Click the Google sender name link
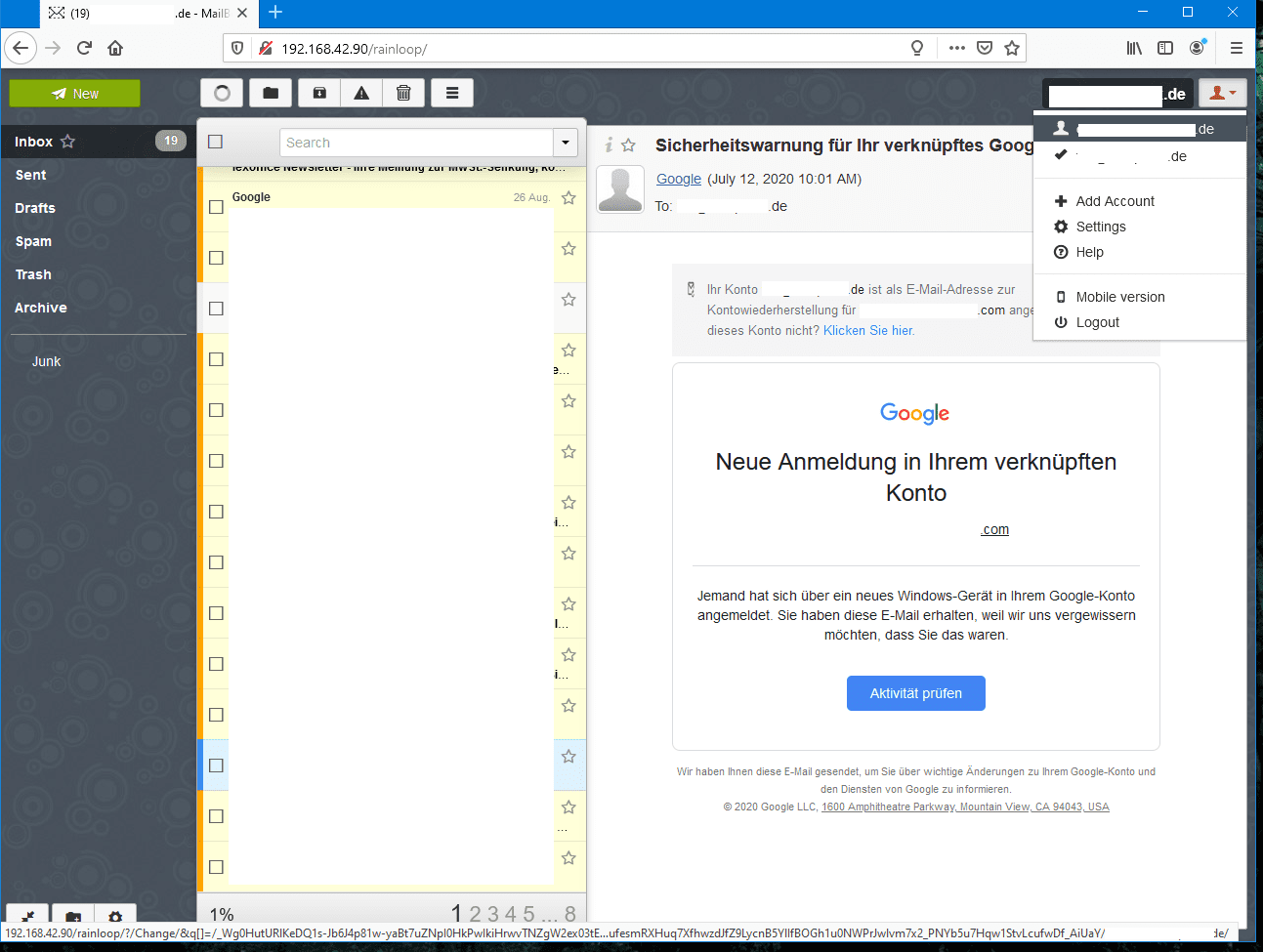 679,179
